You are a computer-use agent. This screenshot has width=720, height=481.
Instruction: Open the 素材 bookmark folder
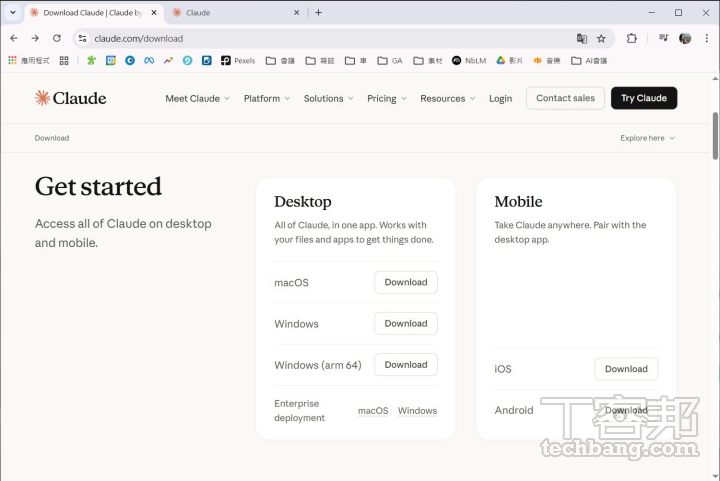pos(428,61)
